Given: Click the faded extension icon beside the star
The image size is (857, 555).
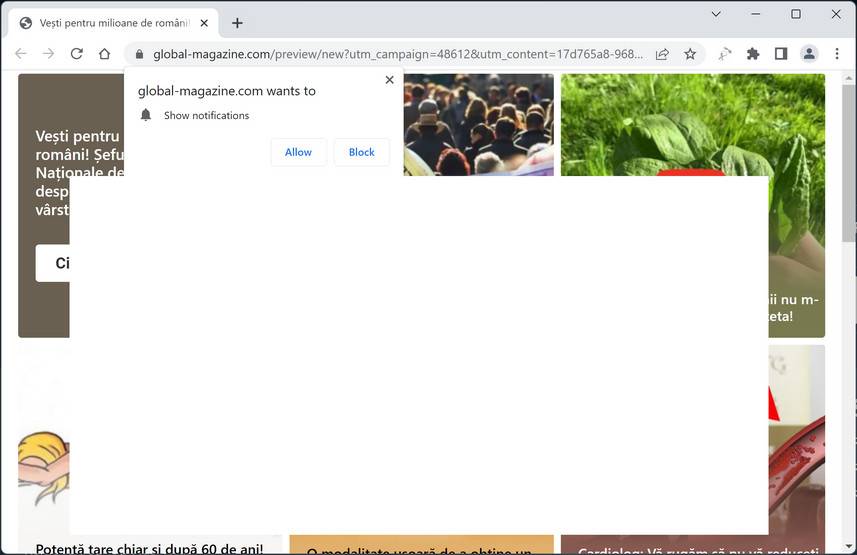Looking at the screenshot, I should [725, 54].
